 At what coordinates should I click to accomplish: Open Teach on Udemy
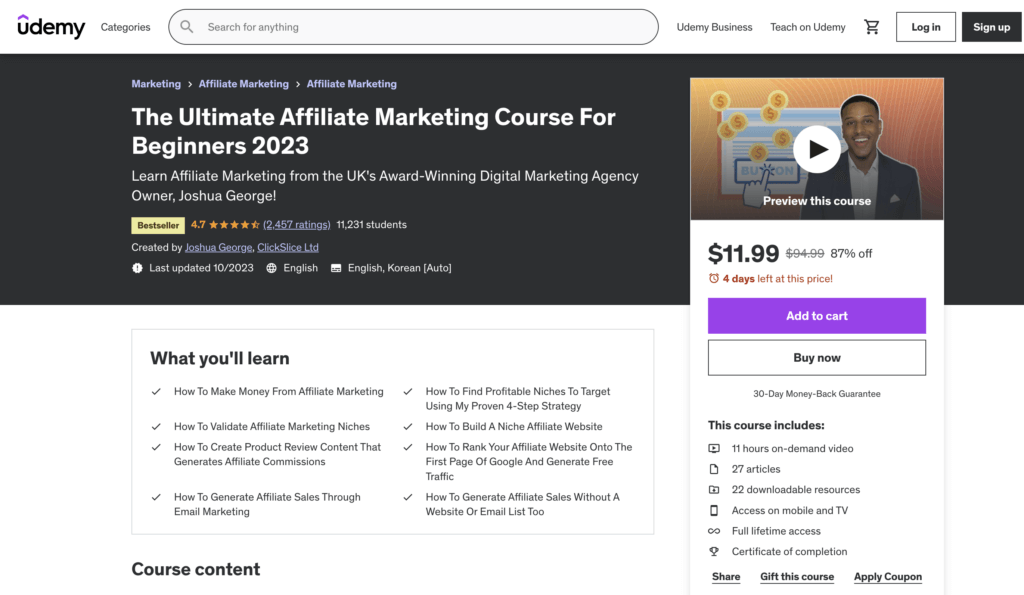[807, 27]
